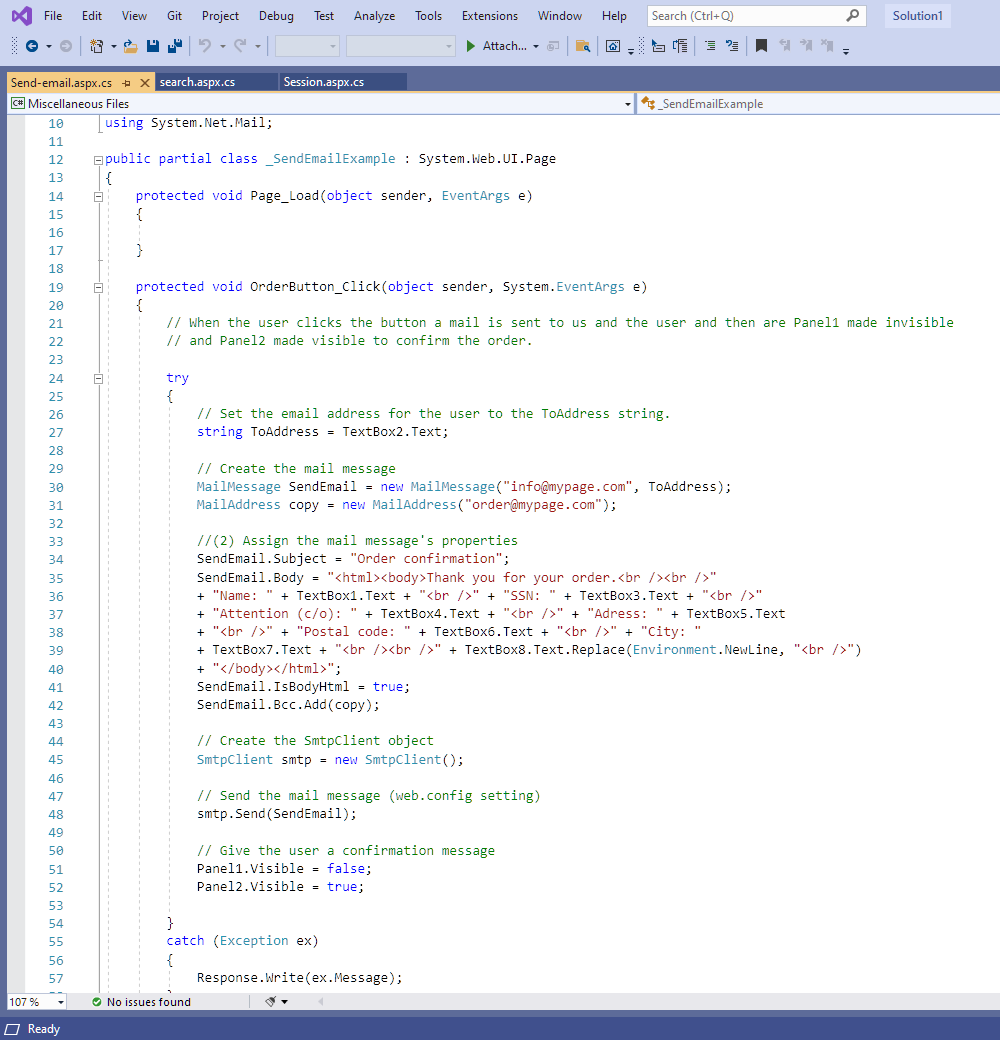Click the Attach... button label

(x=504, y=46)
